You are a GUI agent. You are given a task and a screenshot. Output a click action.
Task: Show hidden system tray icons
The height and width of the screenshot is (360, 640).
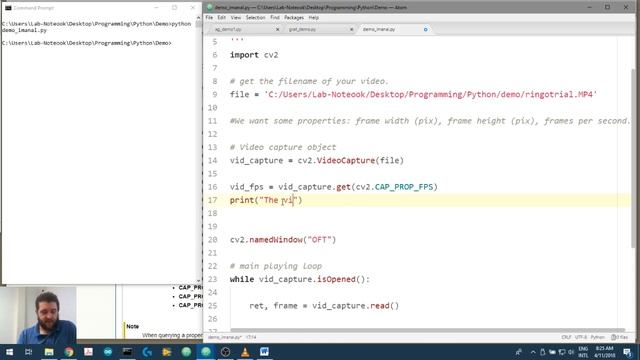coord(533,352)
